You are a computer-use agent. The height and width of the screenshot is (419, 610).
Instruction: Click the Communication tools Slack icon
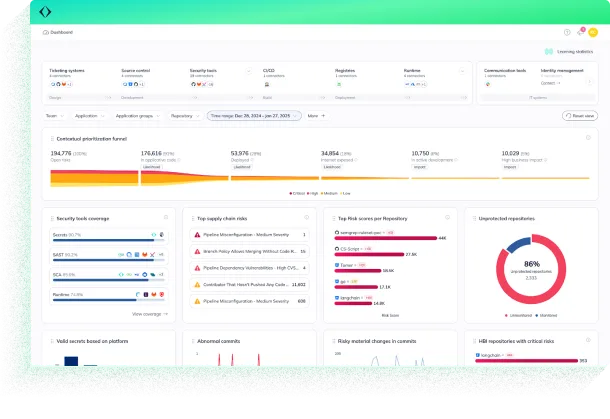(488, 84)
